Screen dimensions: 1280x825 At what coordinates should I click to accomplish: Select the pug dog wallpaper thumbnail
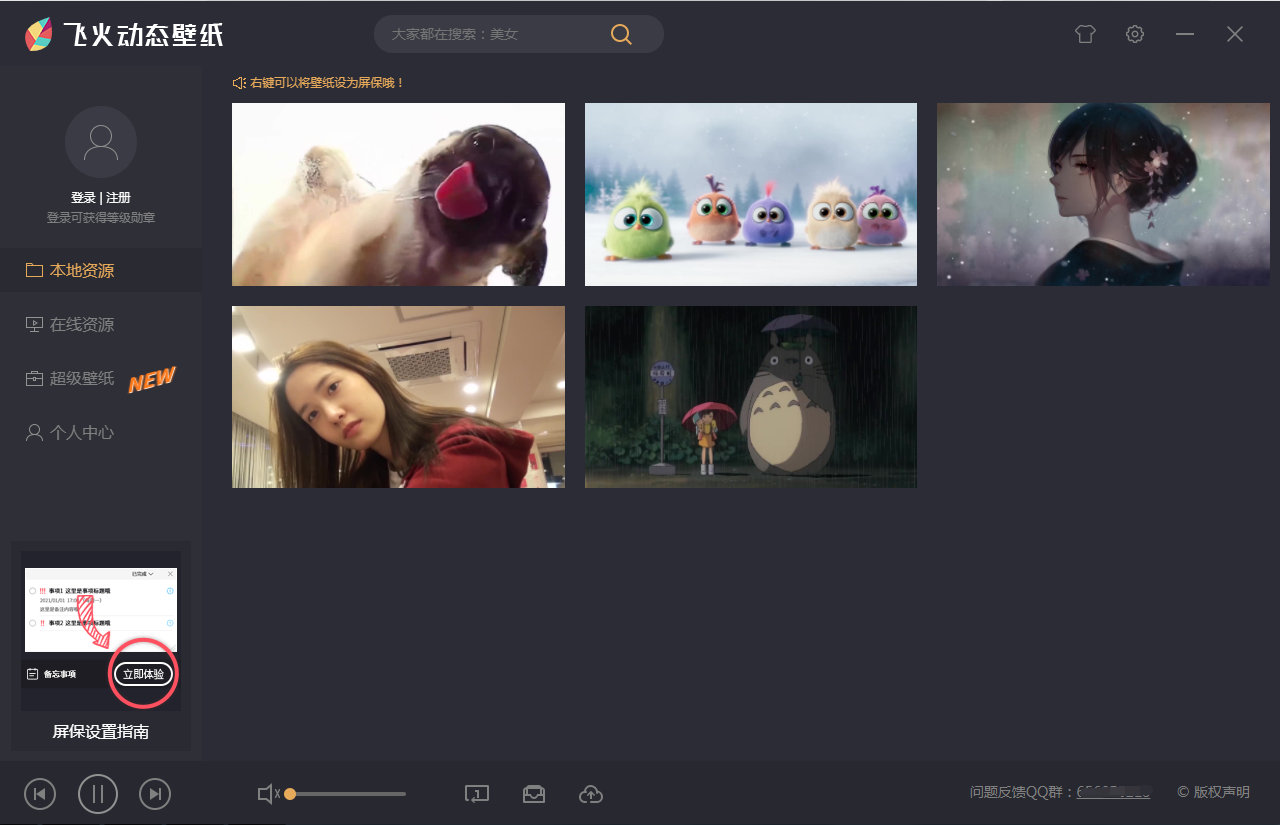(398, 194)
